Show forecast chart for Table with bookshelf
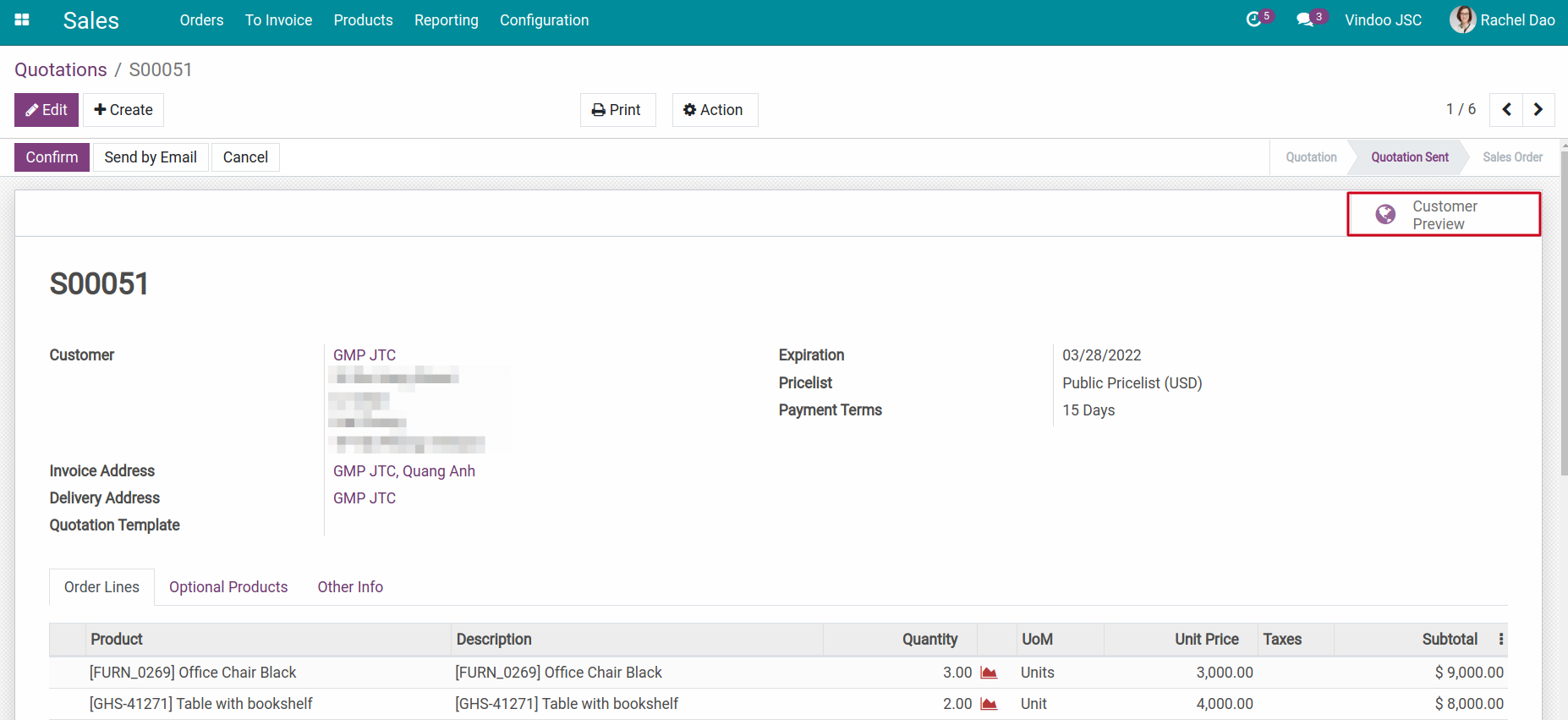1568x720 pixels. click(x=989, y=704)
